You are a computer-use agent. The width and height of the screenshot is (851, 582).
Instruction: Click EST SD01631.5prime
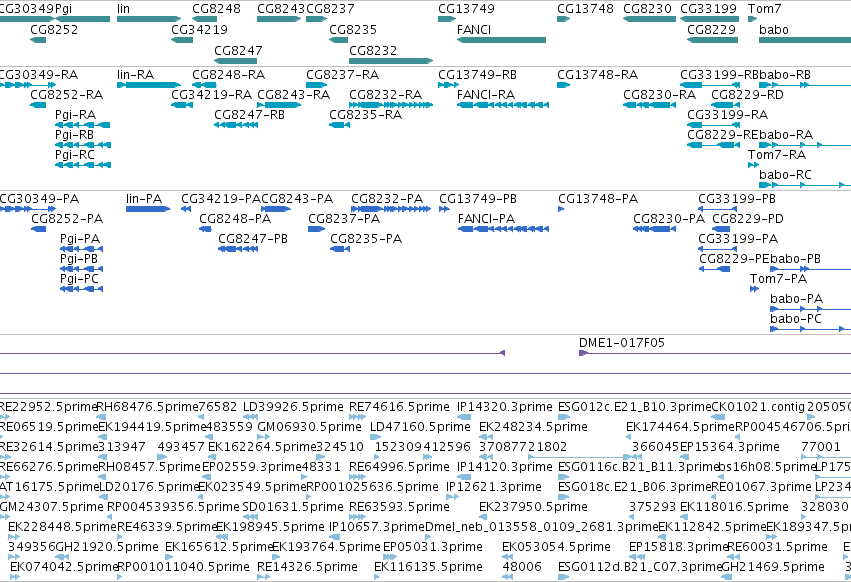293,507
